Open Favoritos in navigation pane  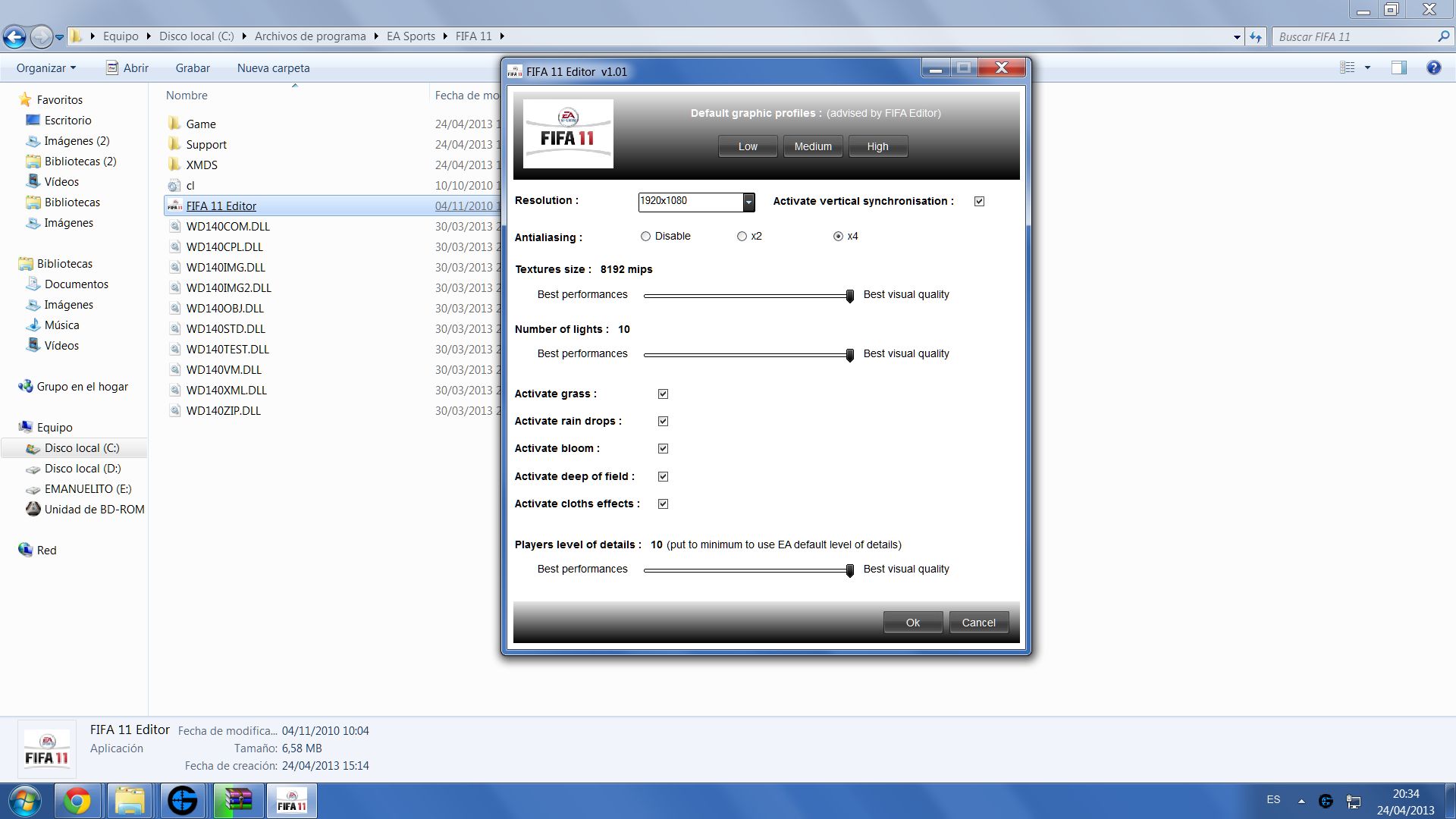[59, 99]
